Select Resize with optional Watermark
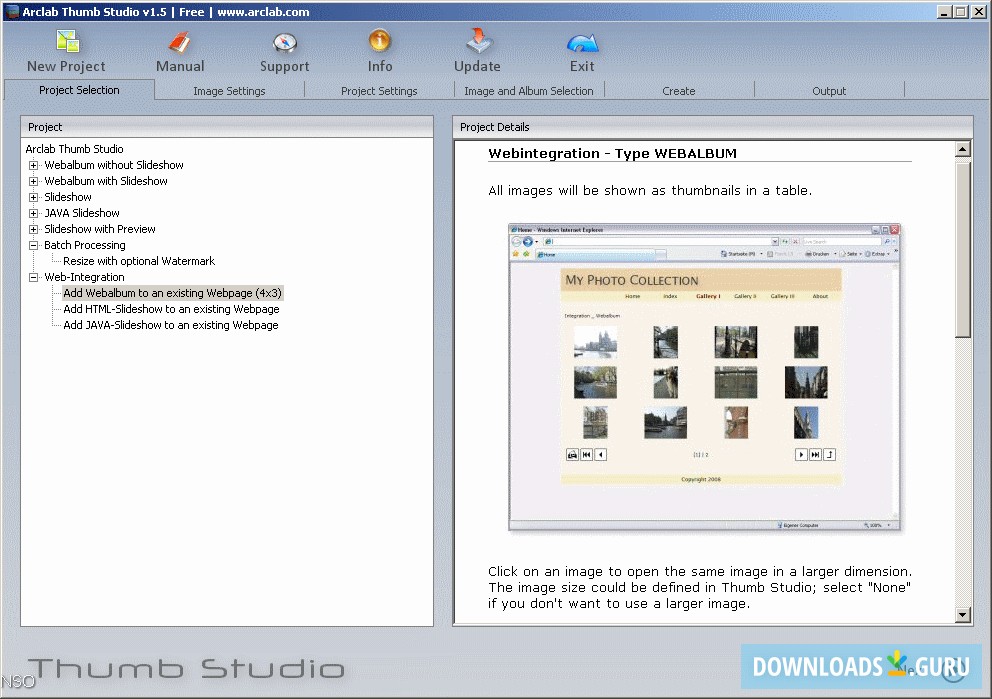Screen dimensions: 992x699 (x=139, y=261)
